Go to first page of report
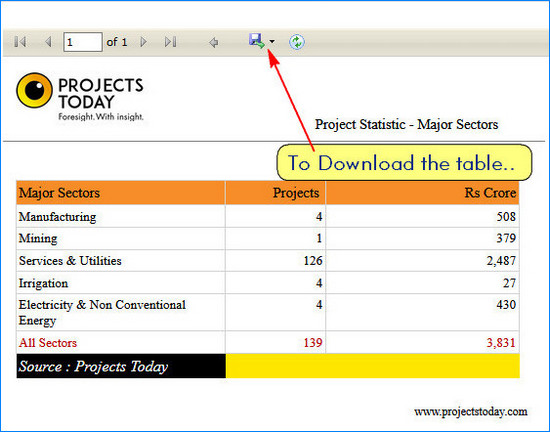Image resolution: width=550 pixels, height=432 pixels. coord(20,42)
